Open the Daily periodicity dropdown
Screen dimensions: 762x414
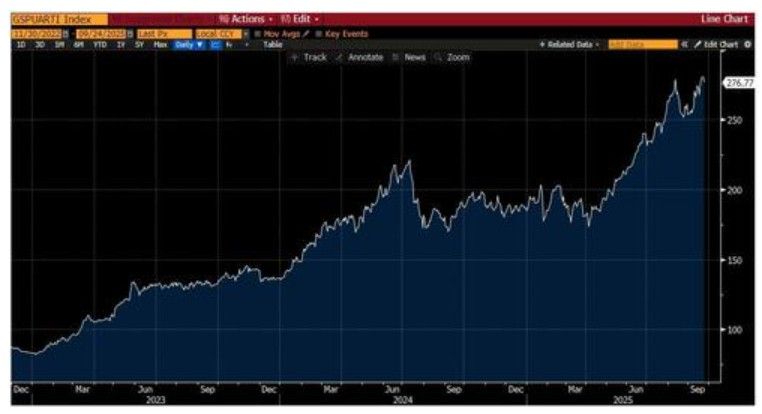pyautogui.click(x=189, y=45)
